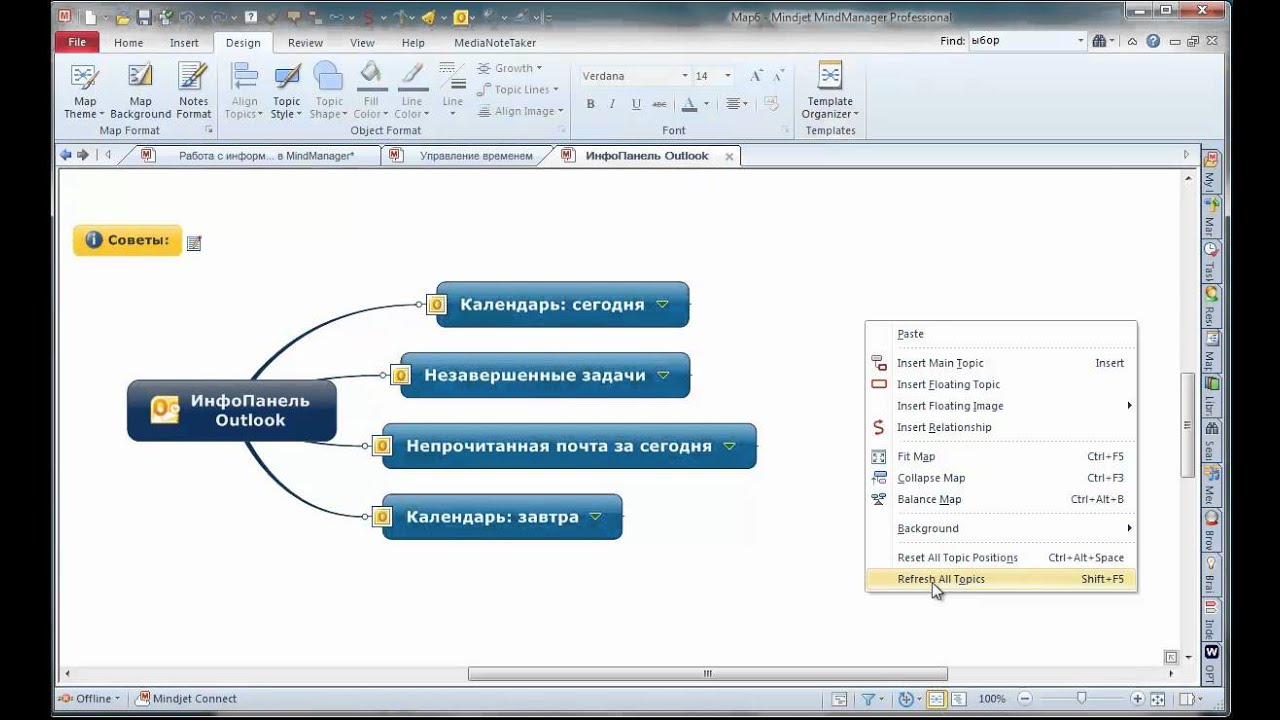
Task: Open the font size dropdown 14
Action: [727, 76]
